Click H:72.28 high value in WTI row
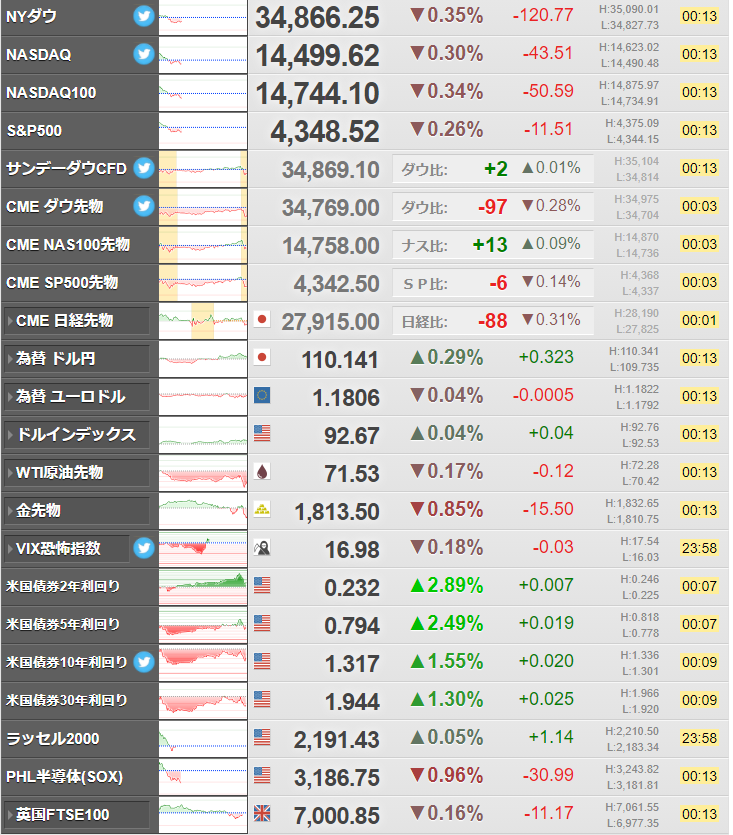733x835 pixels. pyautogui.click(x=640, y=465)
